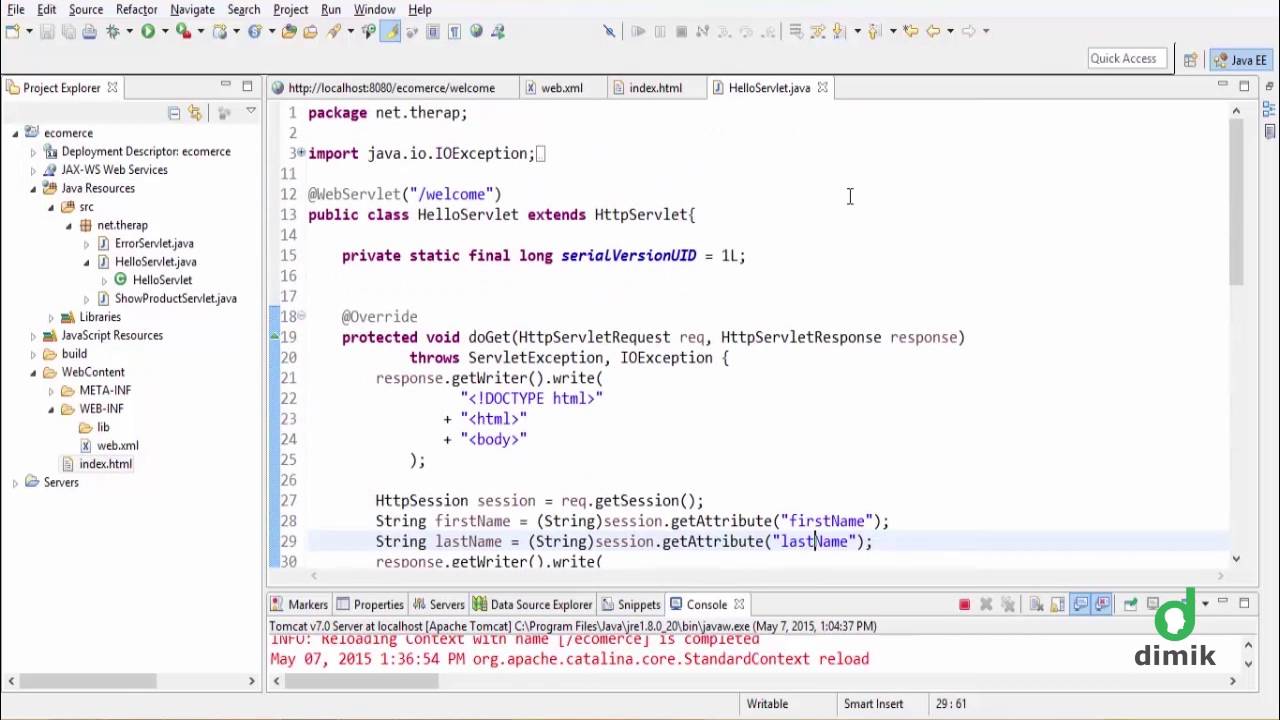Viewport: 1280px width, 720px height.
Task: Open the Window menu
Action: (x=374, y=9)
